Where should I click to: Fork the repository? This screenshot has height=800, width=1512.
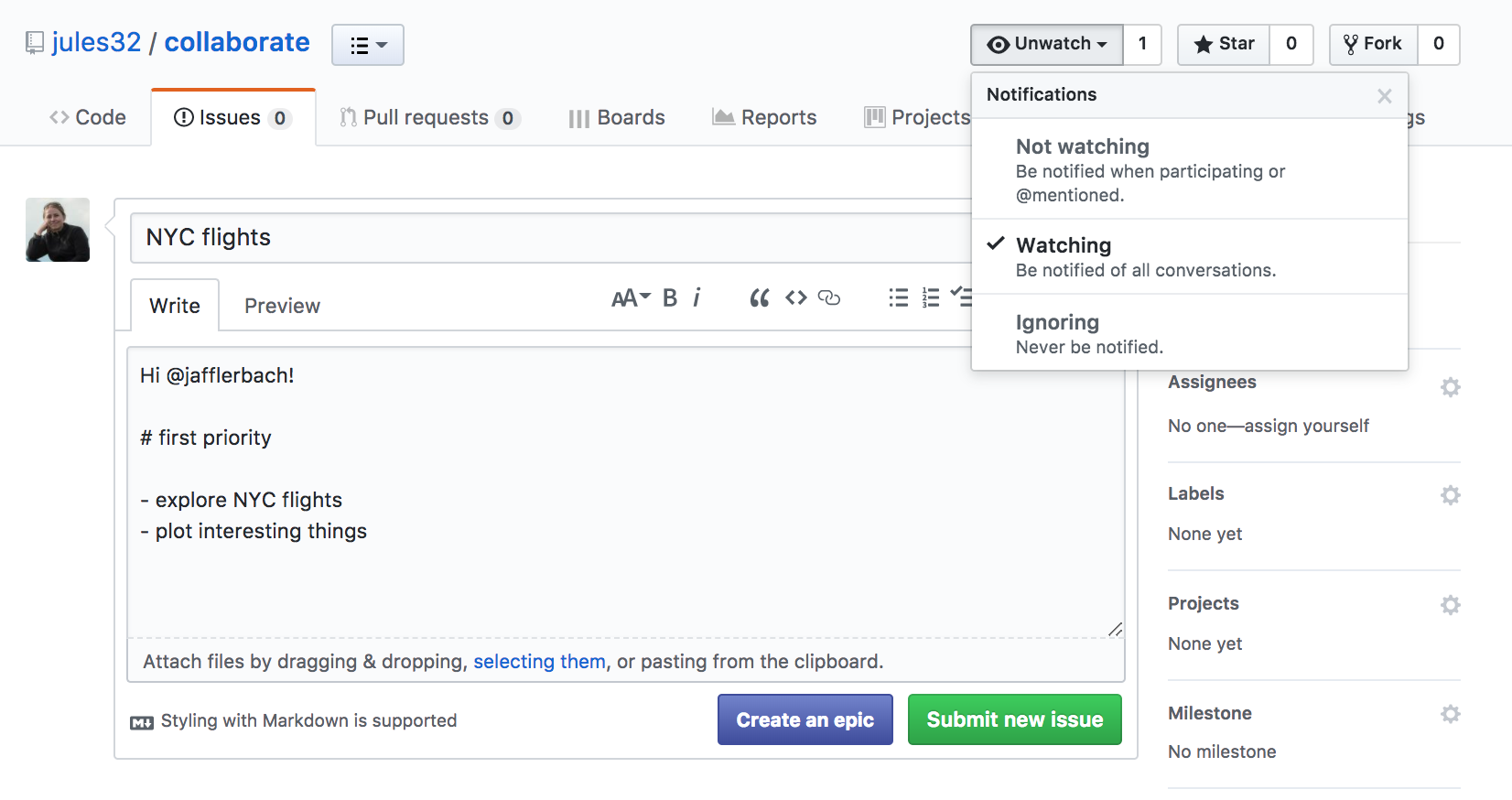(x=1374, y=44)
